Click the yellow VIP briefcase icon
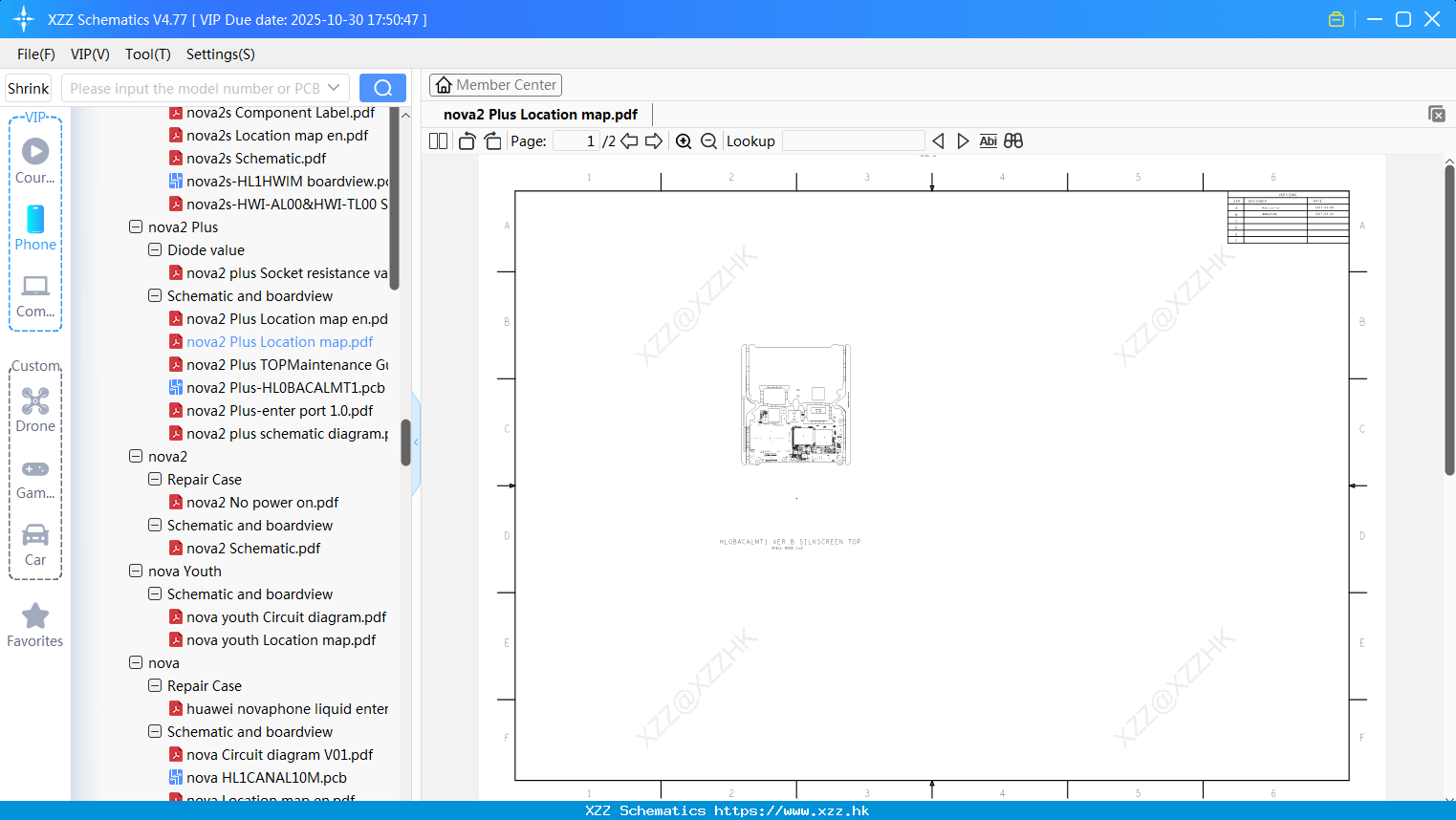The image size is (1456, 820). pyautogui.click(x=1336, y=19)
